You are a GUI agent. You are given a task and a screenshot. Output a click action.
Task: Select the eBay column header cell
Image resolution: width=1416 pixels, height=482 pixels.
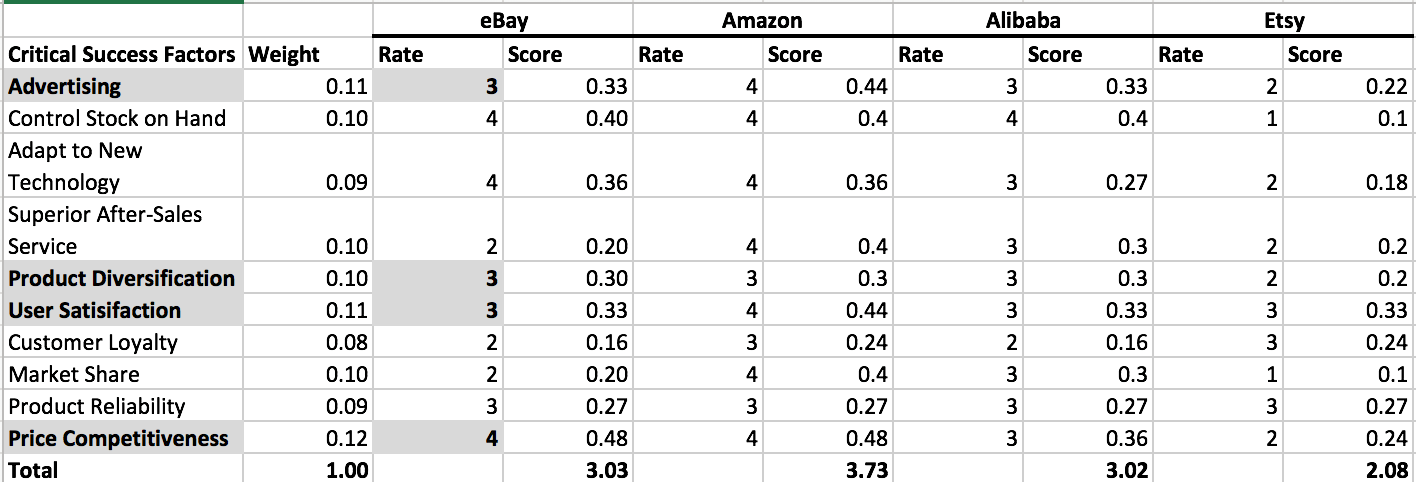coord(502,20)
